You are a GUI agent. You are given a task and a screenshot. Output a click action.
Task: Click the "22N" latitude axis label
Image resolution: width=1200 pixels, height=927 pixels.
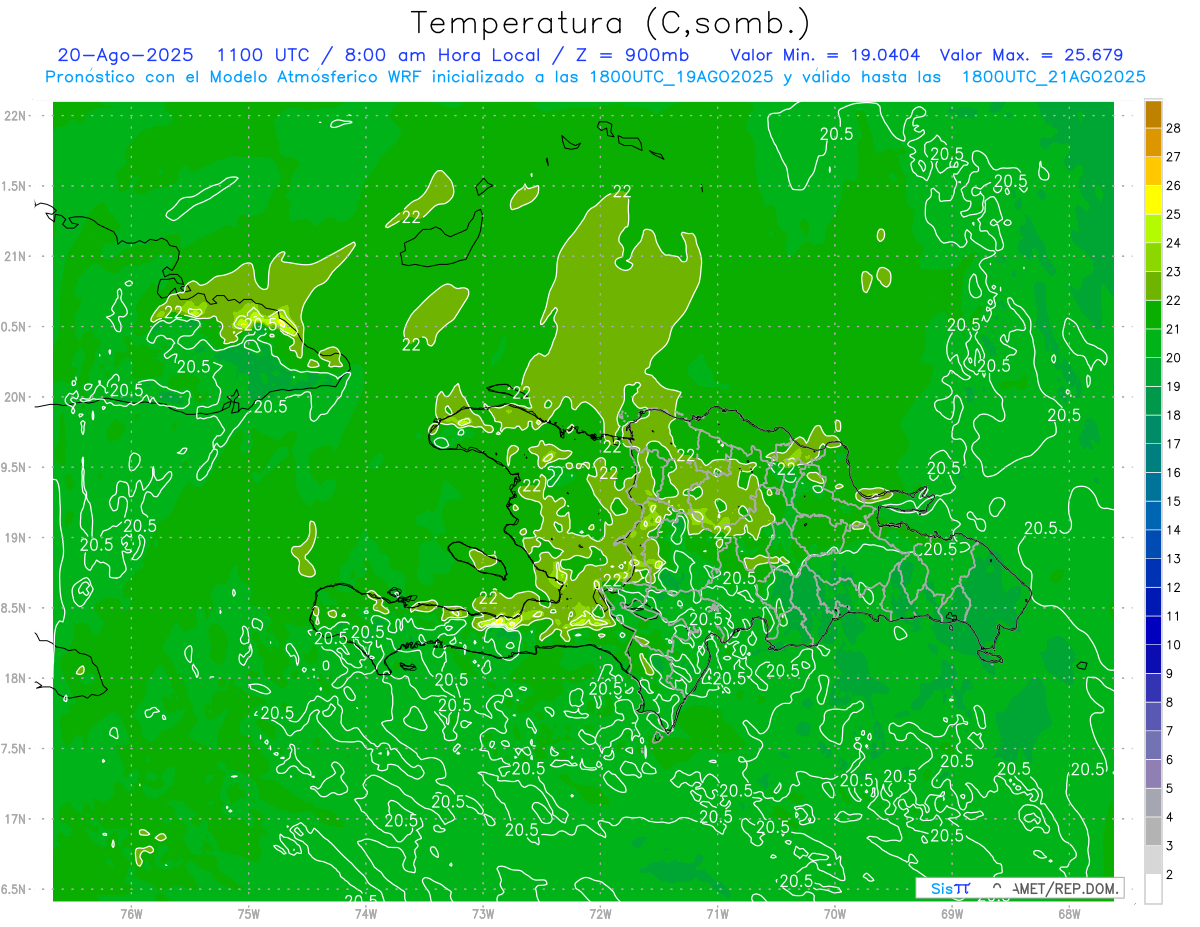16,116
